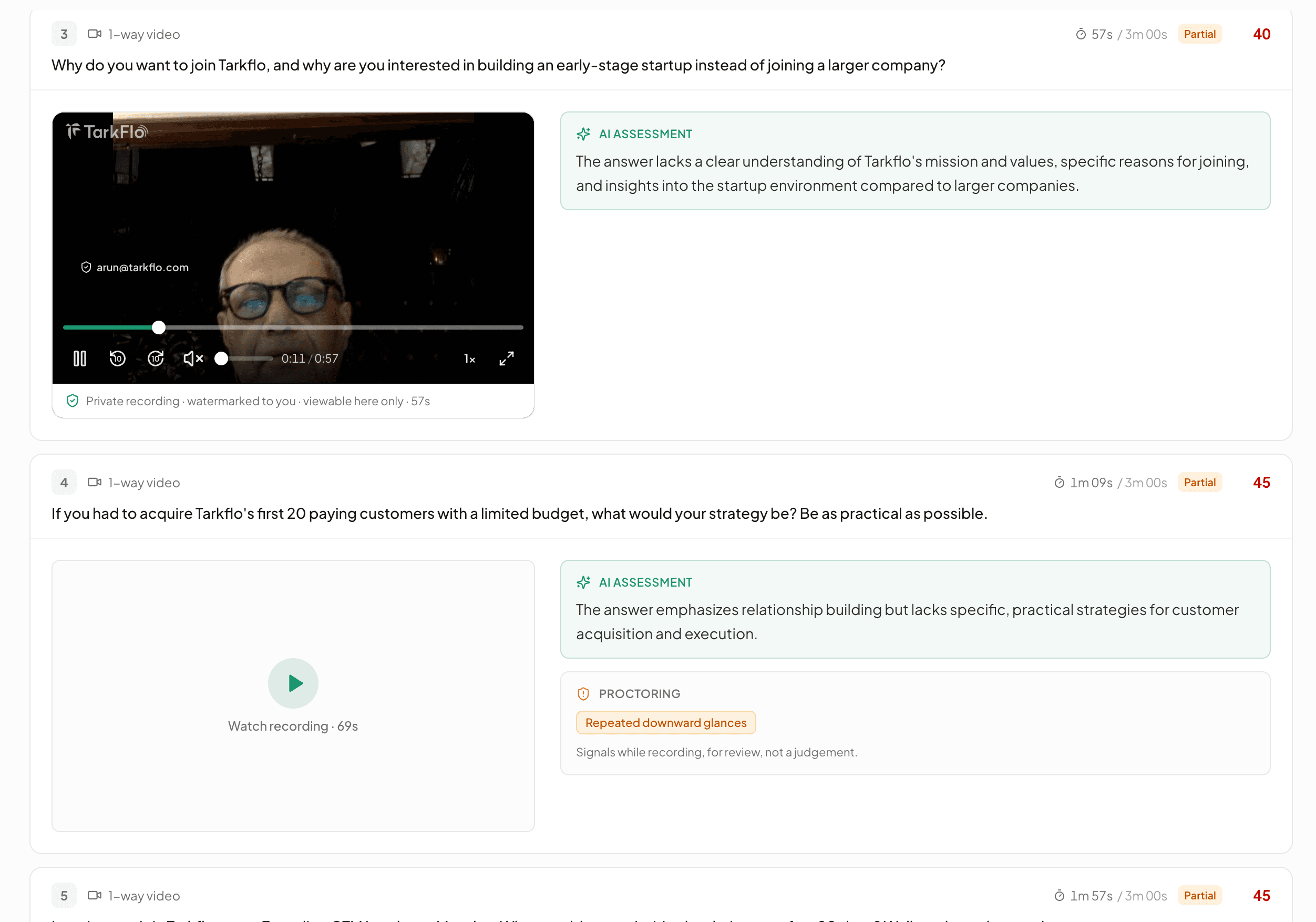1316x922 pixels.
Task: Click the PROCTORING heading
Action: pos(640,694)
